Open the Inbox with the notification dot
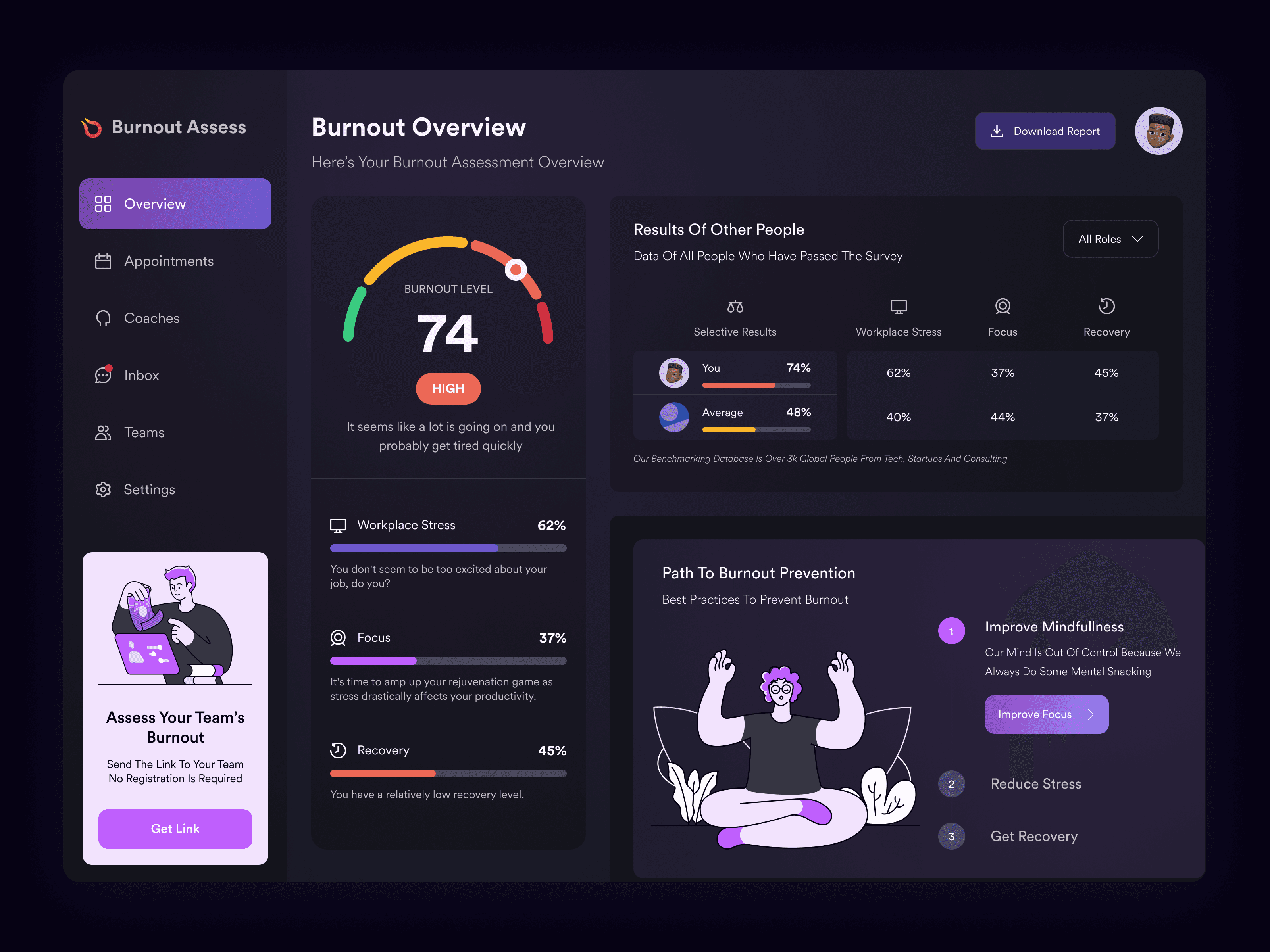 103,375
